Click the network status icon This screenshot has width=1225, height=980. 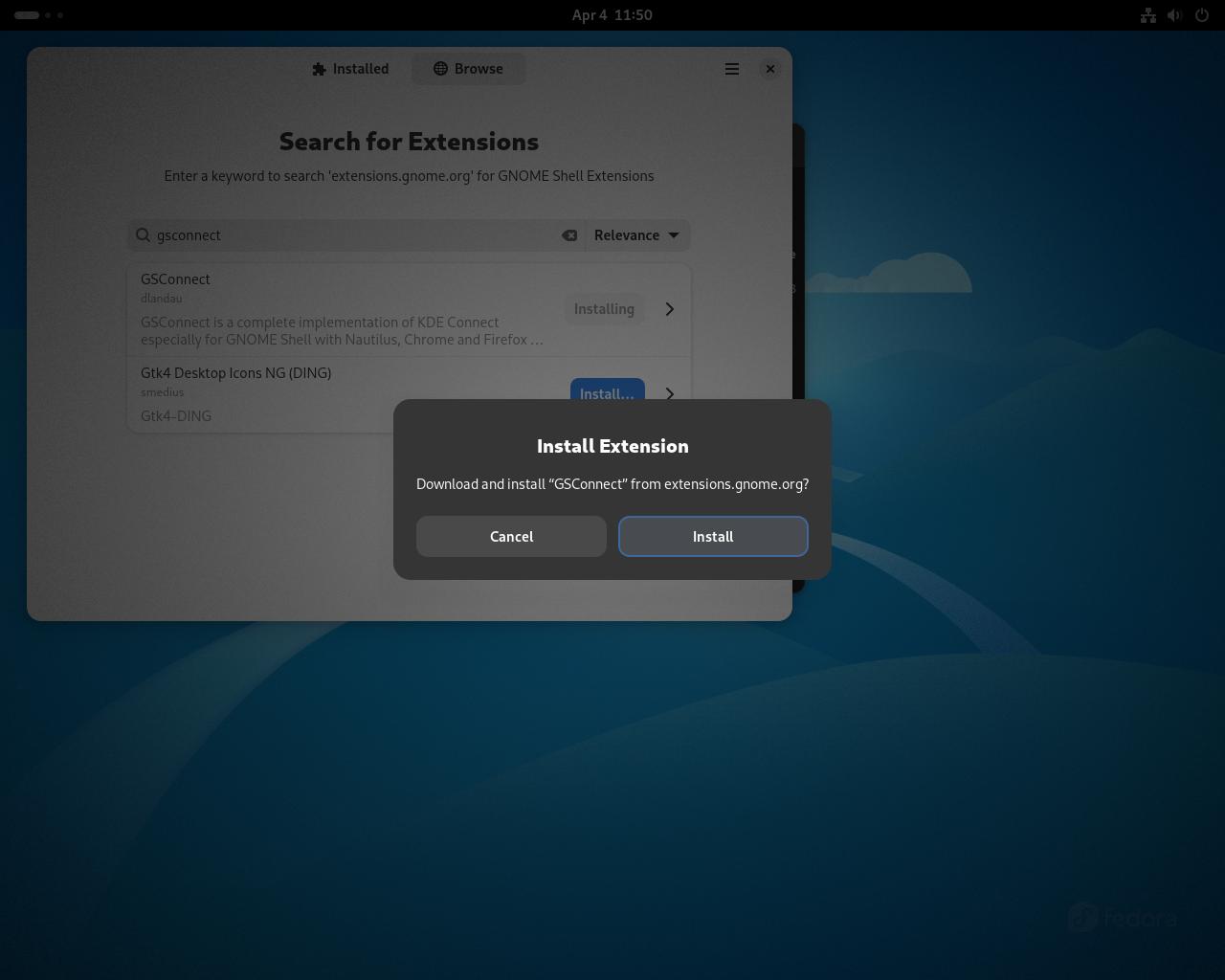click(x=1148, y=15)
